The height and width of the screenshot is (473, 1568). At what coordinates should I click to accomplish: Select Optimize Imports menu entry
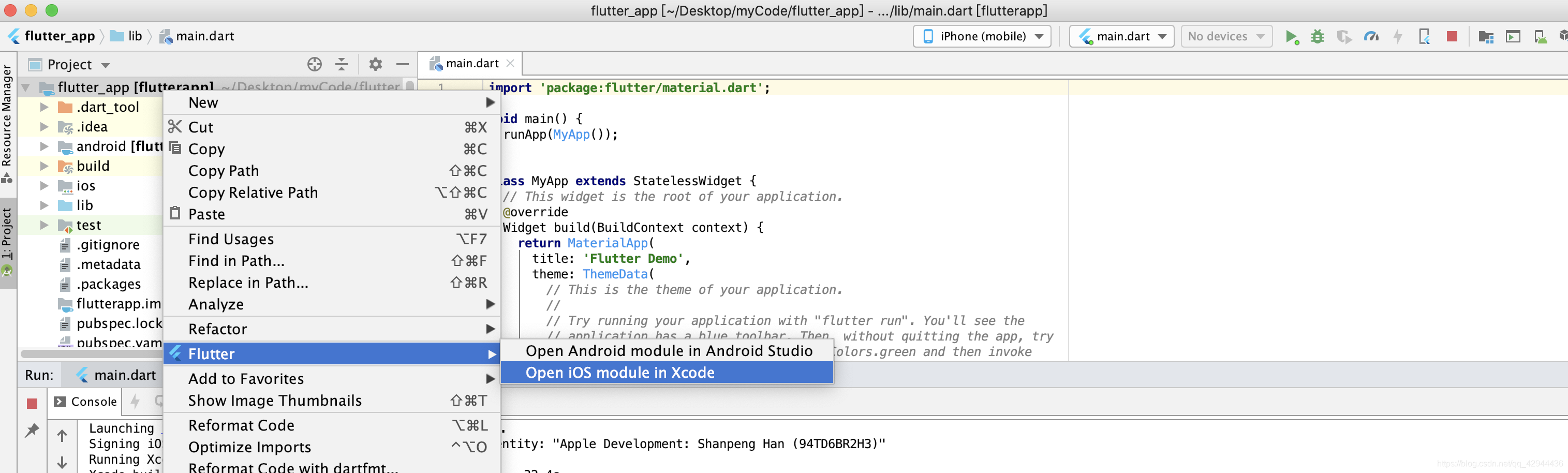pos(332,448)
